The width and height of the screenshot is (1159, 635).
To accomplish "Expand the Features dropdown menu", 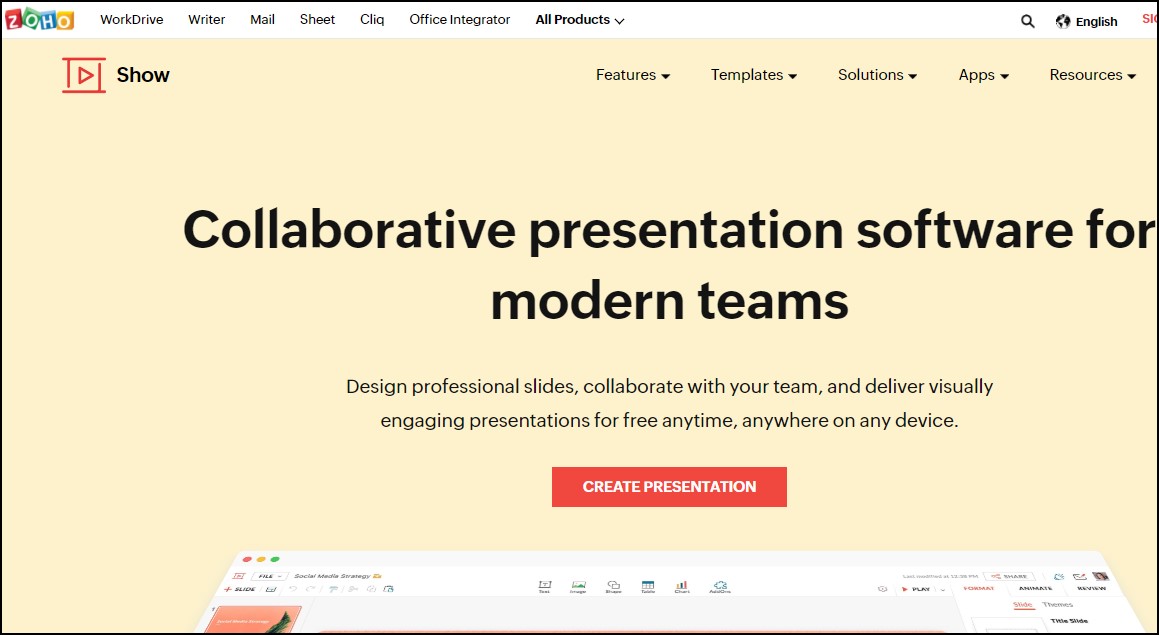I will (x=633, y=75).
